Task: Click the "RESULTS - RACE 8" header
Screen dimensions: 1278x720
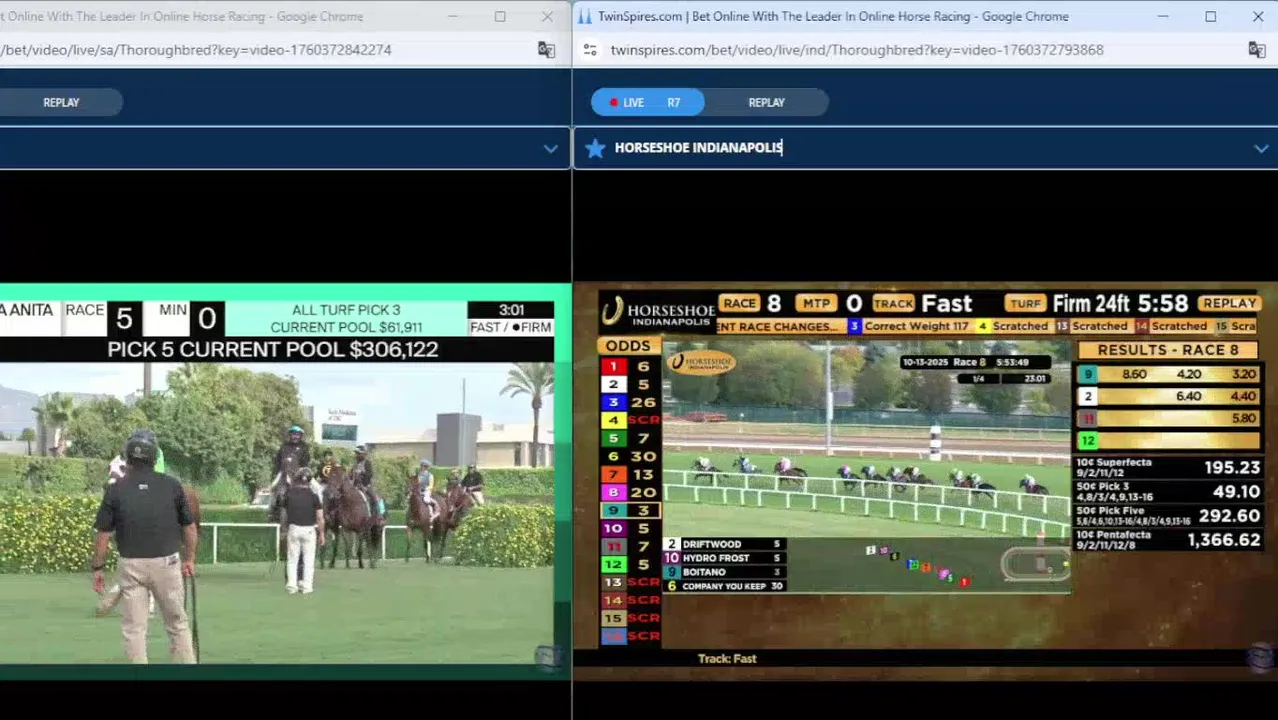Action: tap(1167, 350)
